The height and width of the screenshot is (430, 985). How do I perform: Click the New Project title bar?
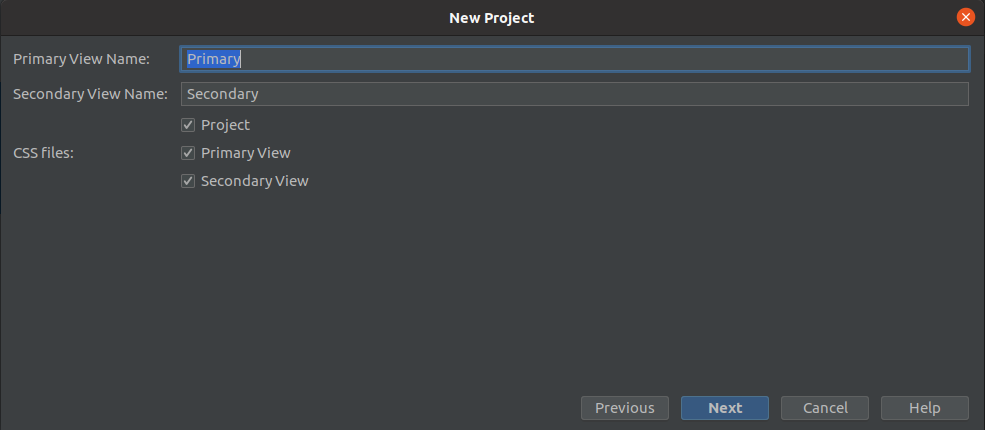tap(491, 18)
